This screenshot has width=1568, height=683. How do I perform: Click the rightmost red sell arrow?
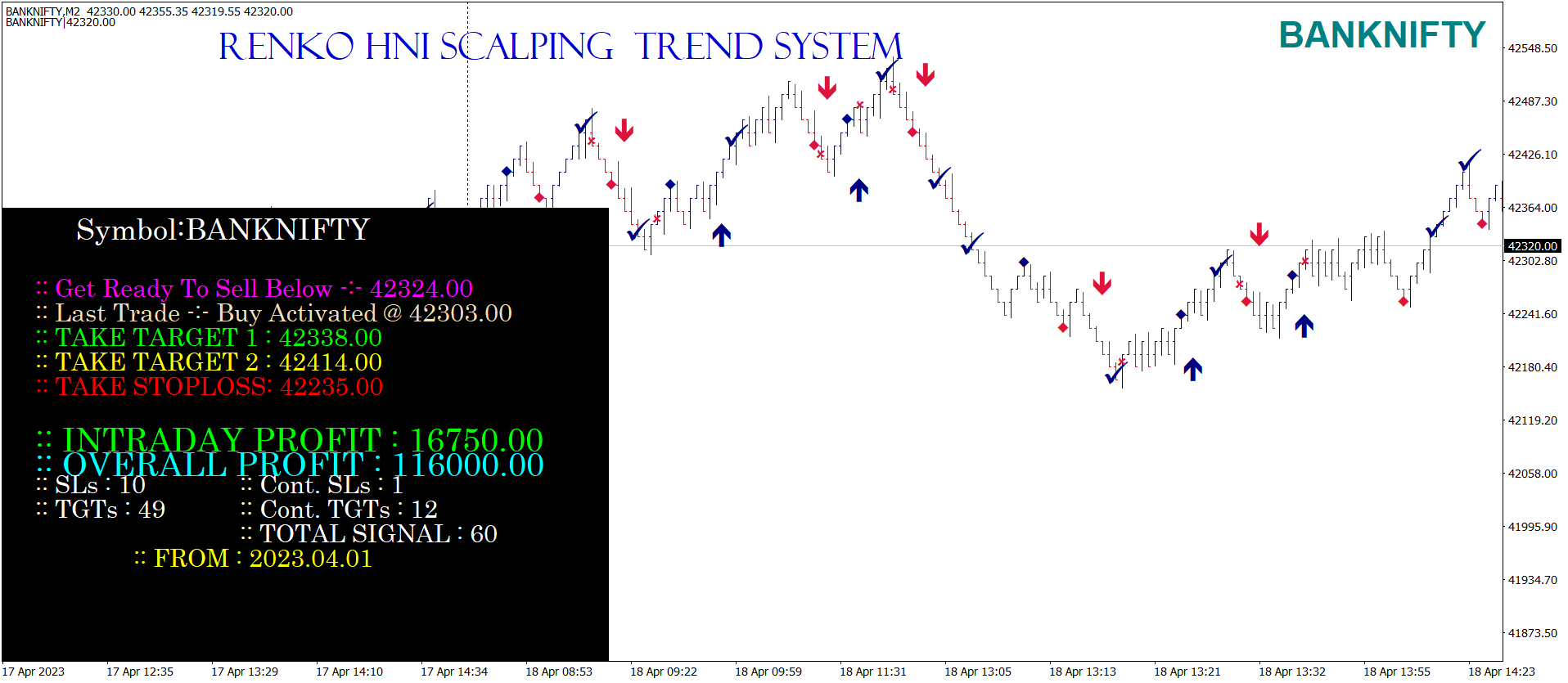[1259, 234]
